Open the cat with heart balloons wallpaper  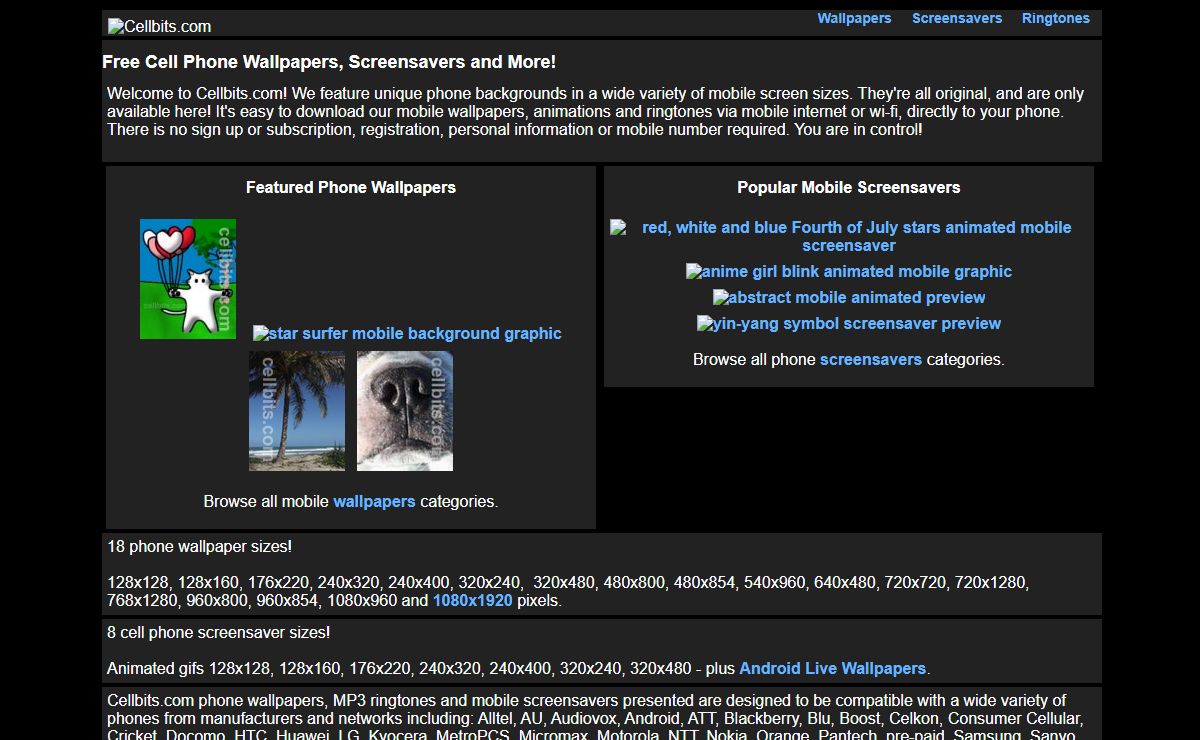[188, 279]
